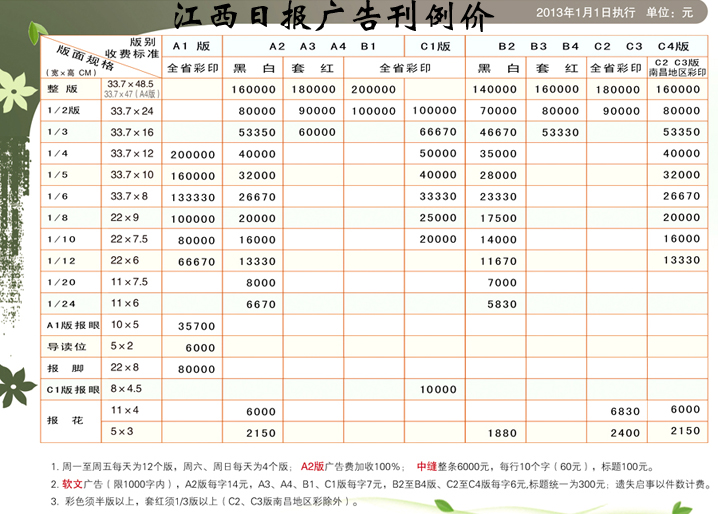
Task: Select the price 35000
Action: click(x=498, y=154)
